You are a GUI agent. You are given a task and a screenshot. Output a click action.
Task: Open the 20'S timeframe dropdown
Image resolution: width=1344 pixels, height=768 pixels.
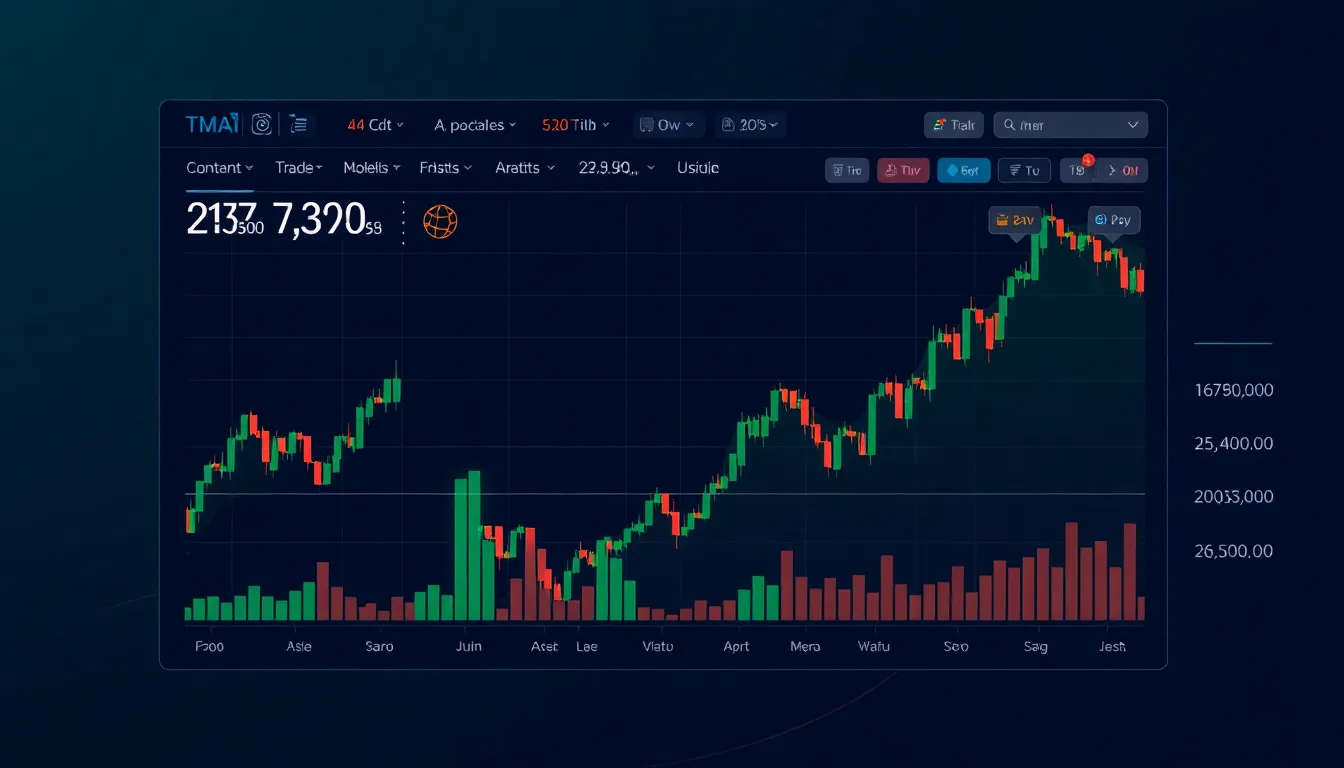tap(750, 124)
